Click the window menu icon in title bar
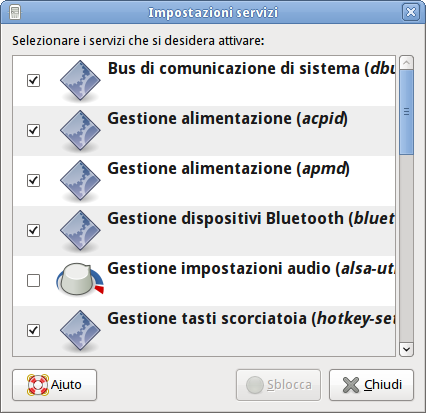426x413 pixels. (15, 12)
